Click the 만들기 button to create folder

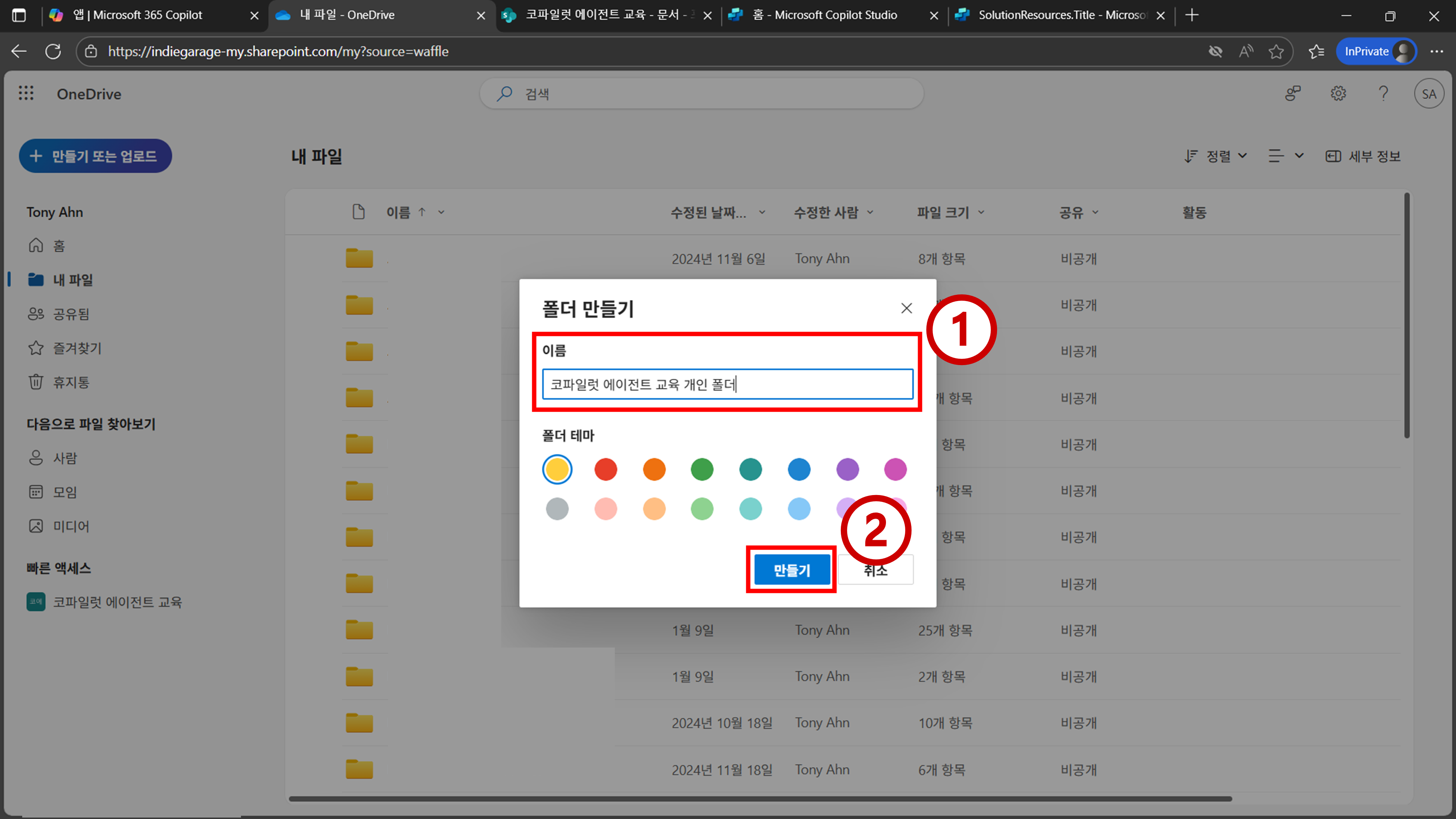click(x=791, y=570)
